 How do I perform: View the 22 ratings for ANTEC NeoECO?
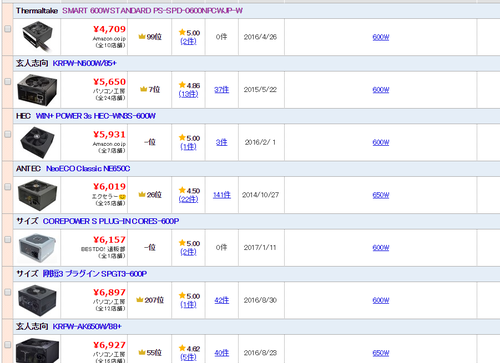click(188, 199)
